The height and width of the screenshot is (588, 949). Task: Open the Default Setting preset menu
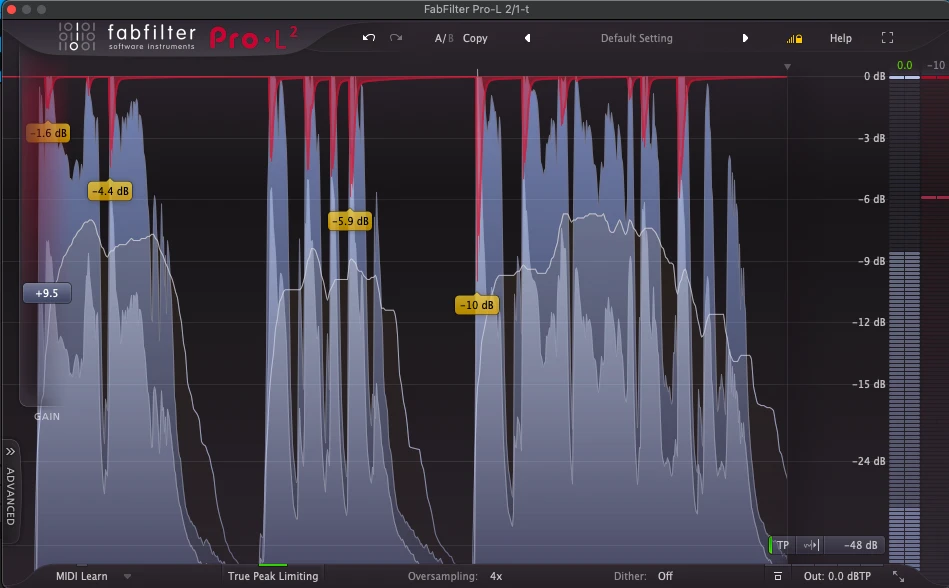click(x=636, y=38)
